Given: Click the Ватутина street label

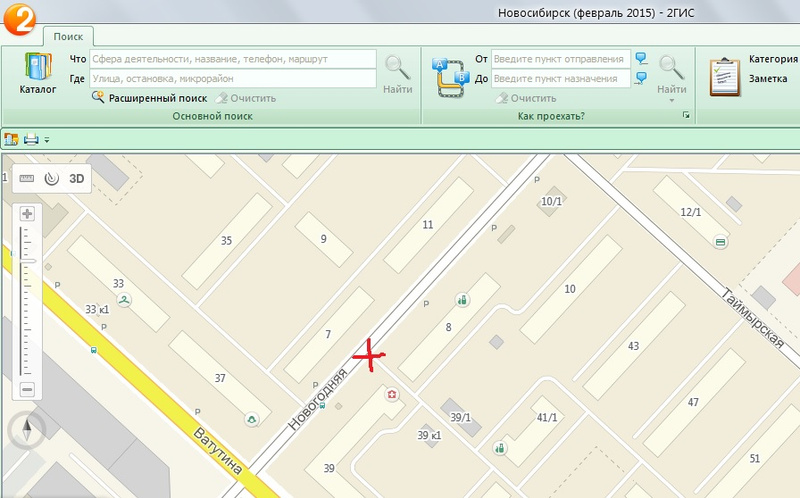Looking at the screenshot, I should (217, 451).
